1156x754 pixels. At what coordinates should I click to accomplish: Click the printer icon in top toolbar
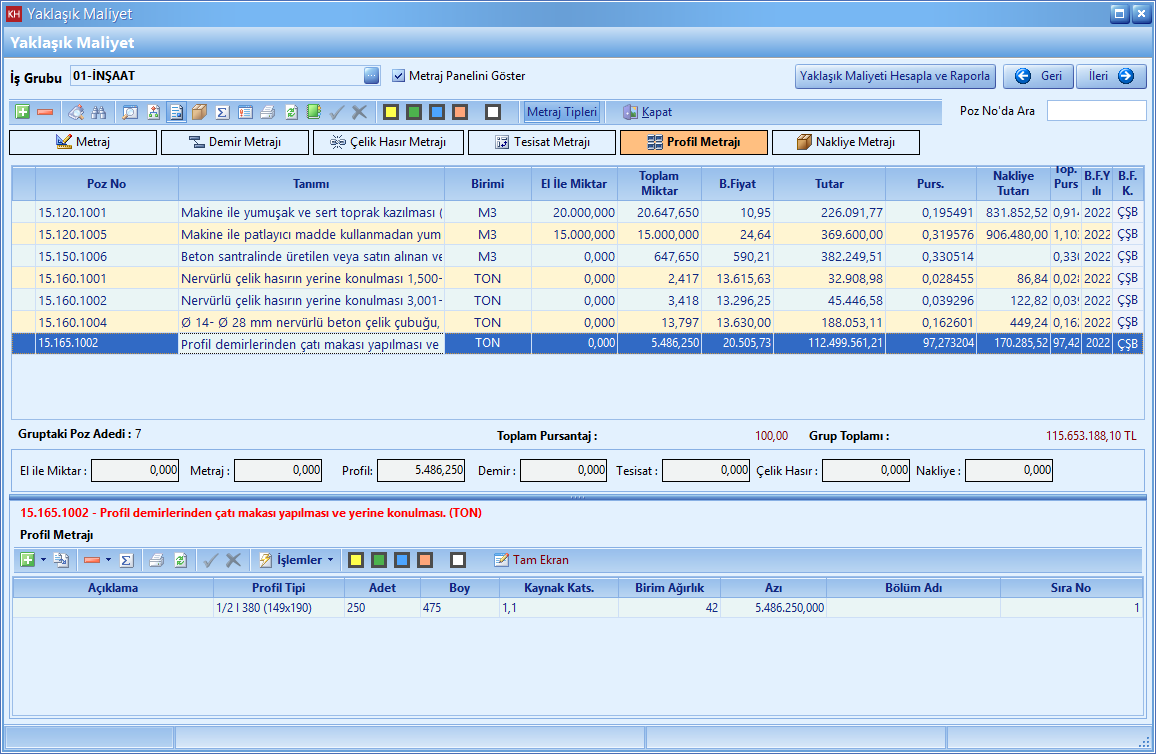267,112
